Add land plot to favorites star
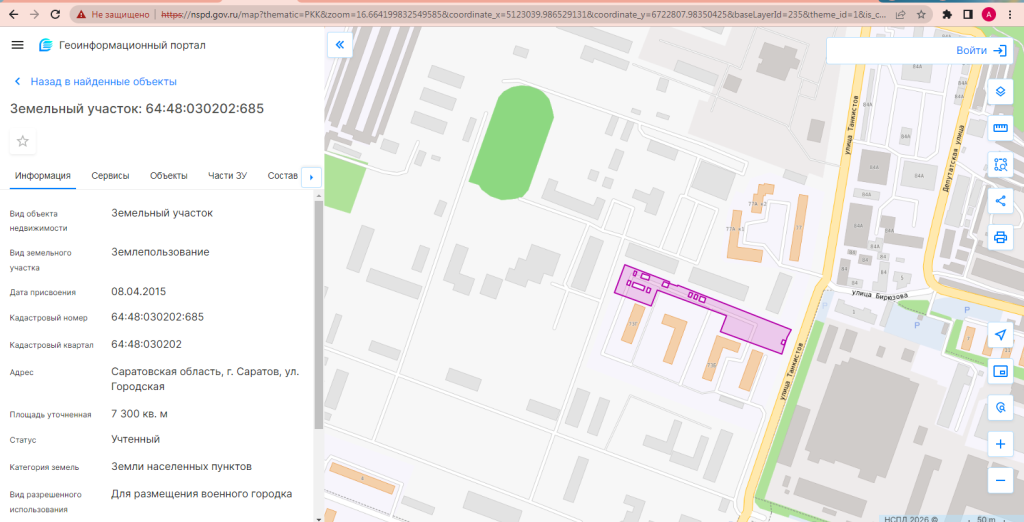Screen dimensions: 1024x522 (23, 141)
